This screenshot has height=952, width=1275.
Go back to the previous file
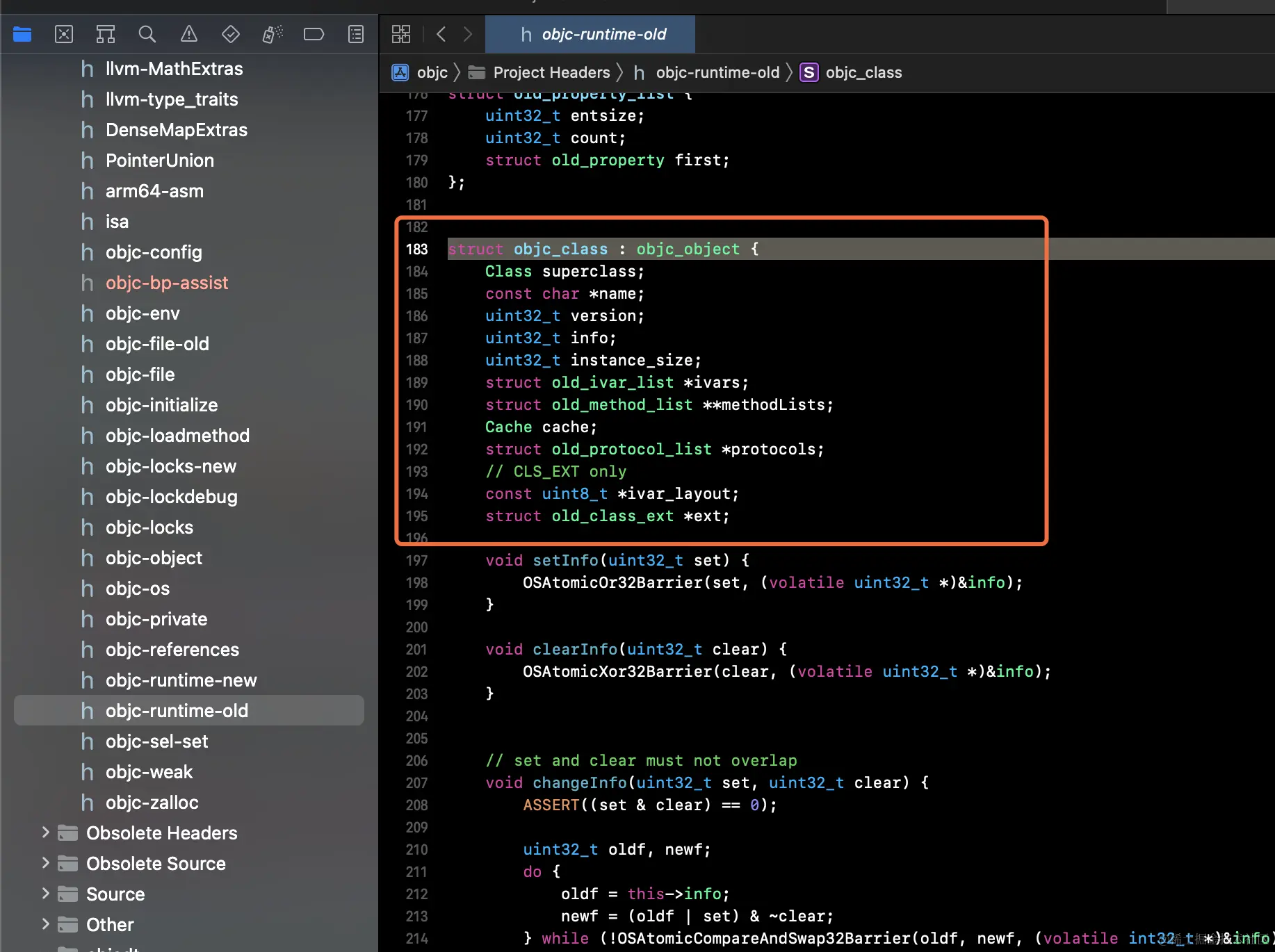pos(441,34)
